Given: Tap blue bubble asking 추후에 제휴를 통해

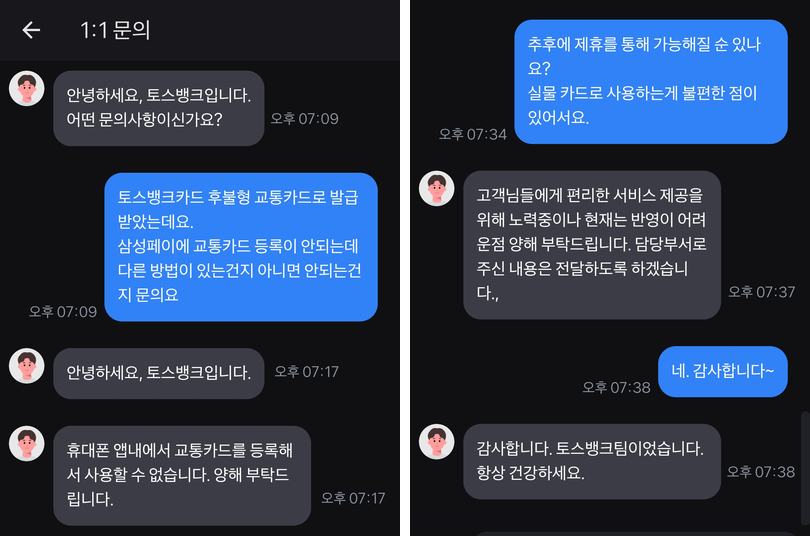Looking at the screenshot, I should coord(651,82).
